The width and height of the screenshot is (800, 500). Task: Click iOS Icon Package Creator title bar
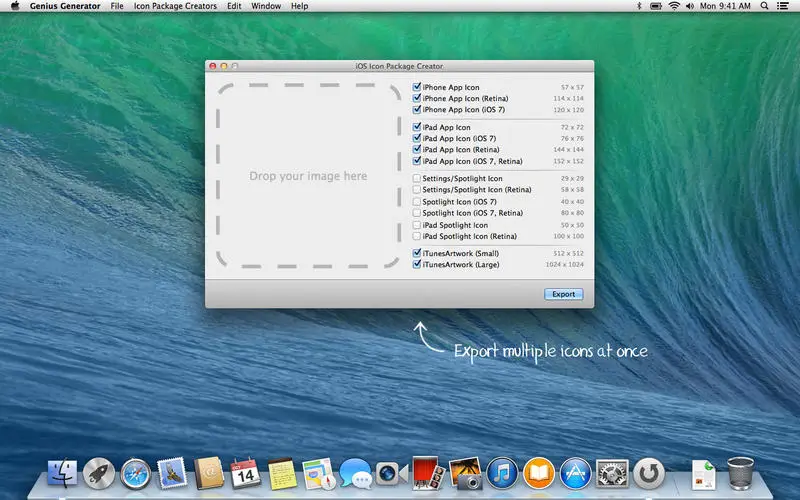(x=399, y=66)
